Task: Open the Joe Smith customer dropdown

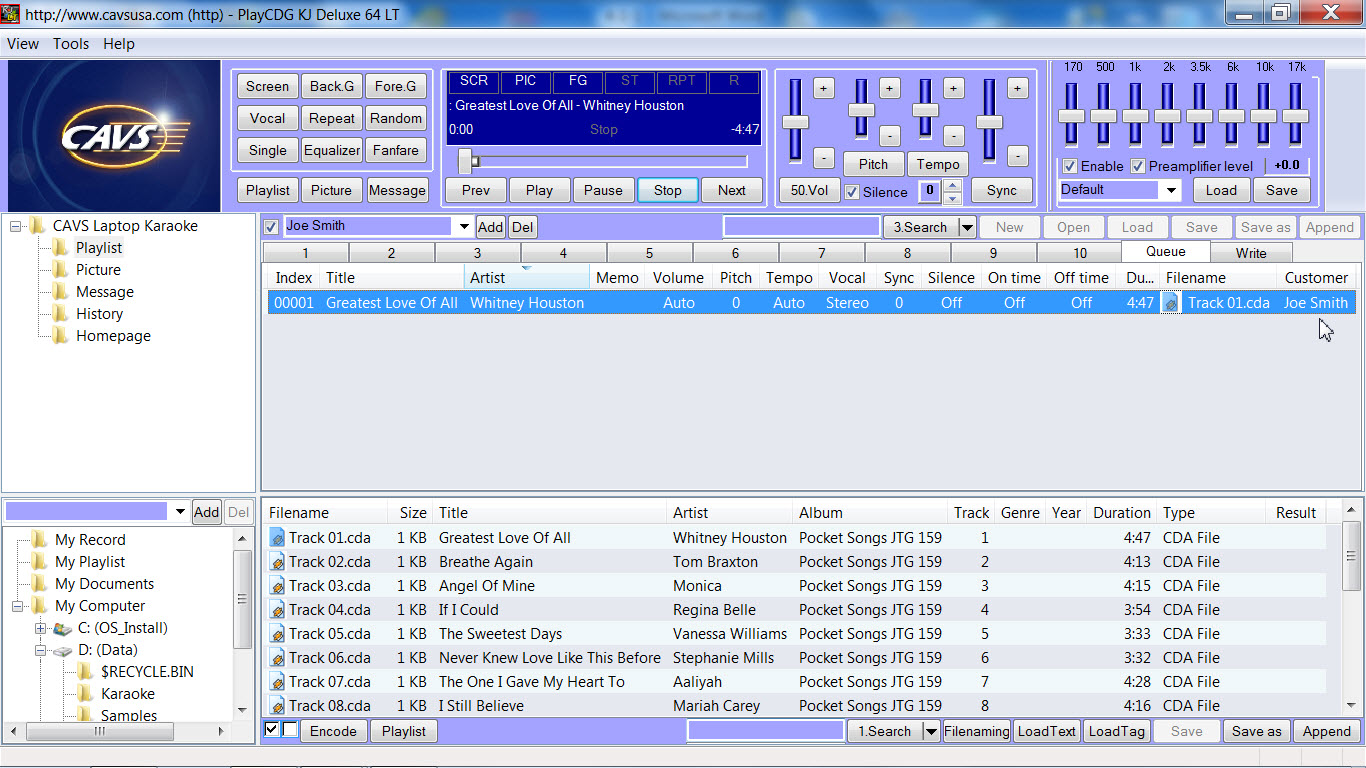Action: [464, 227]
